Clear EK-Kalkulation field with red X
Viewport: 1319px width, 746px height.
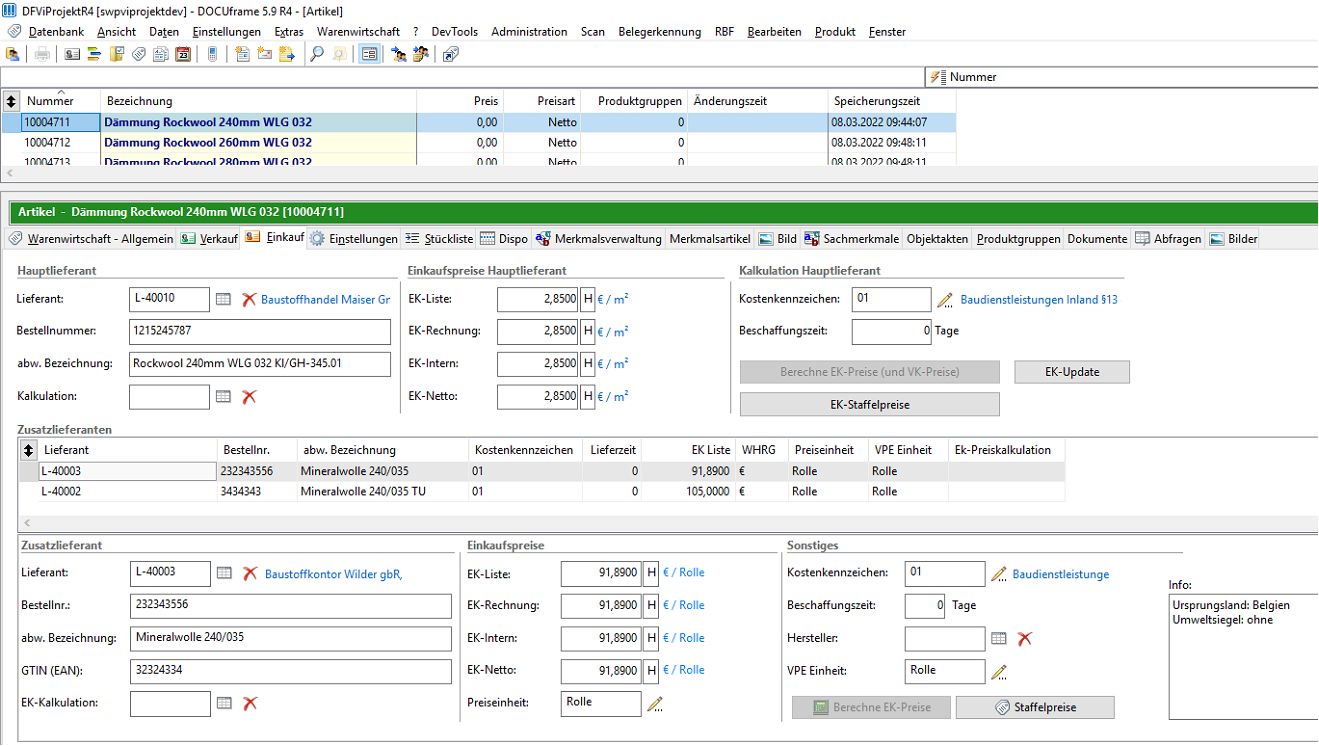point(249,703)
